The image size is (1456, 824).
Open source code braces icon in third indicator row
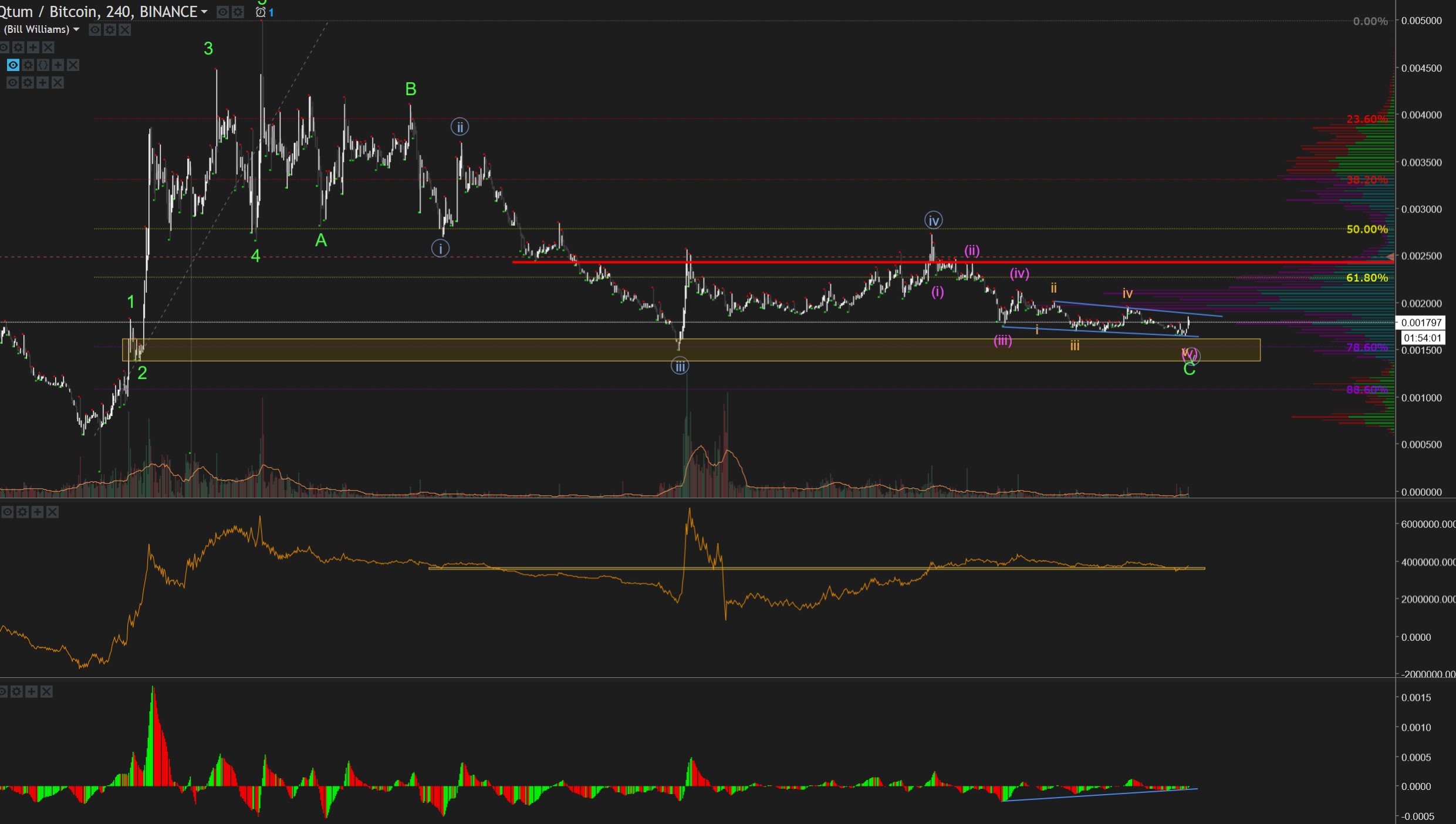43,65
